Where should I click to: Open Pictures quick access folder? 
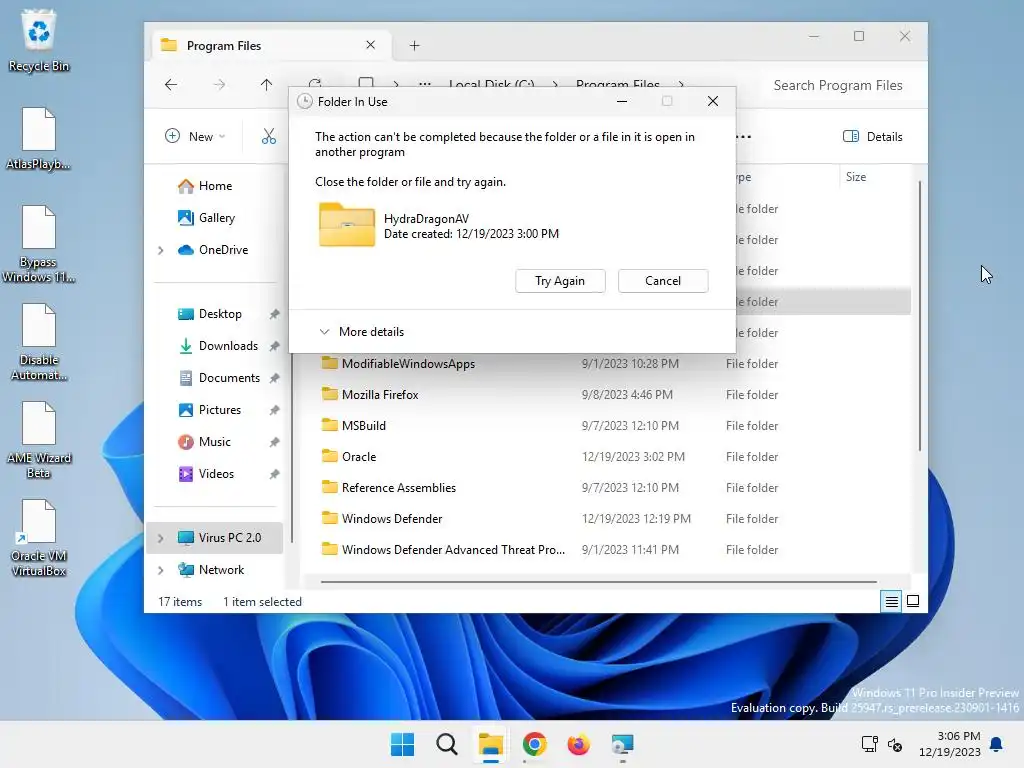point(210,410)
